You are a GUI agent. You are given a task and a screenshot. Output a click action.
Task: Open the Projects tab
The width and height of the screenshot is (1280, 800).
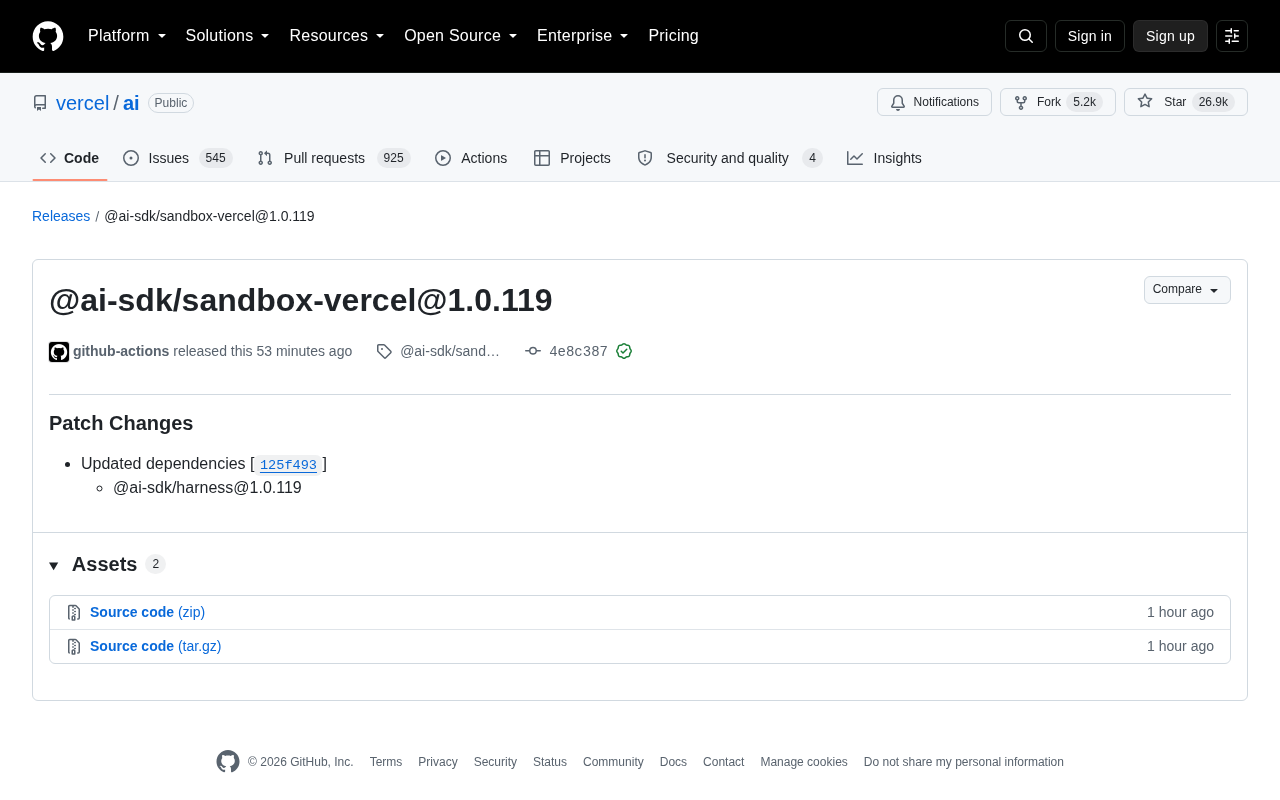pos(572,158)
